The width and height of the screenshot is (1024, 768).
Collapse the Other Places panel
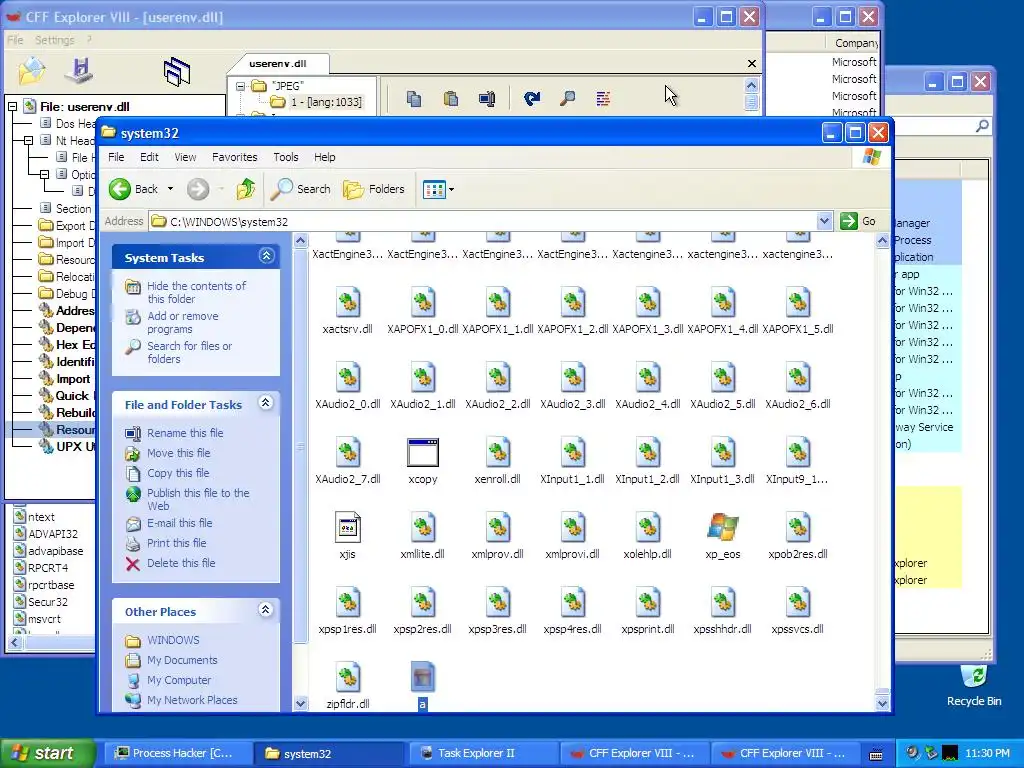tap(266, 610)
